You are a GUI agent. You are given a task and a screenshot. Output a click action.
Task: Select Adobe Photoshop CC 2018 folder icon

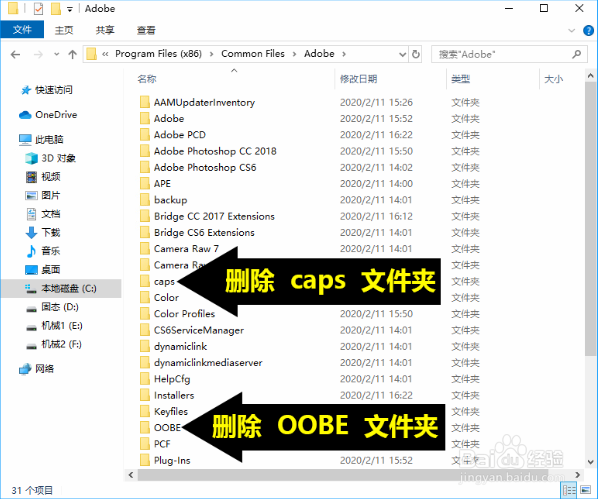[x=145, y=151]
